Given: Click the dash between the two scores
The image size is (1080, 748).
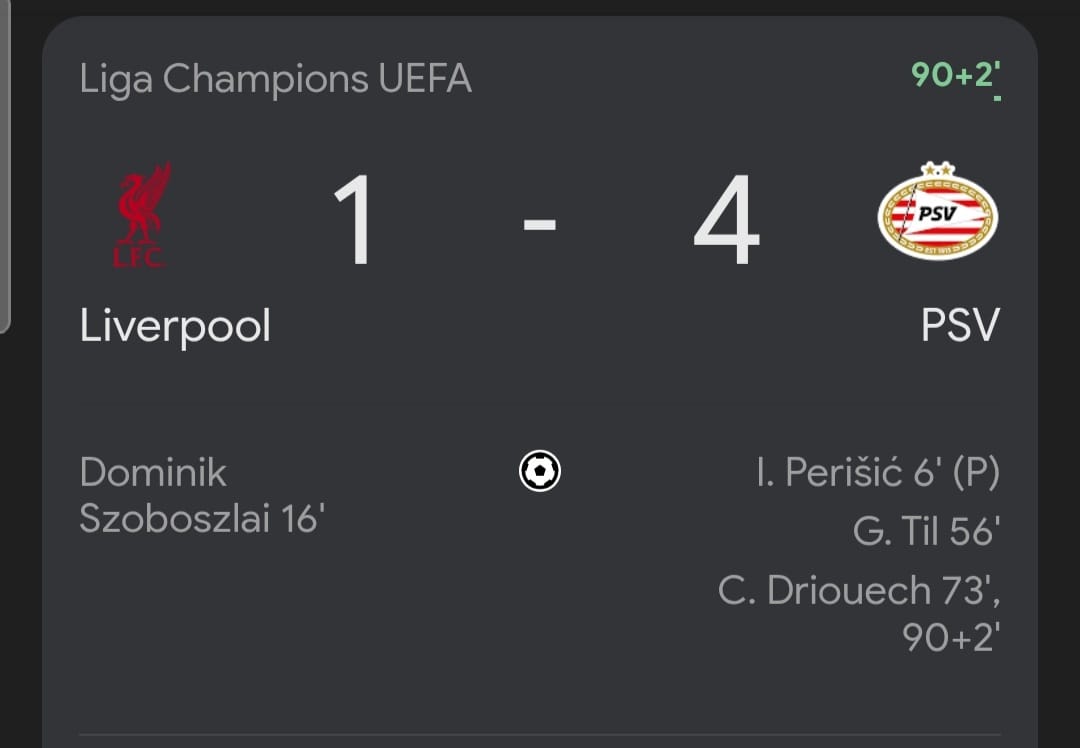Looking at the screenshot, I should (x=540, y=224).
